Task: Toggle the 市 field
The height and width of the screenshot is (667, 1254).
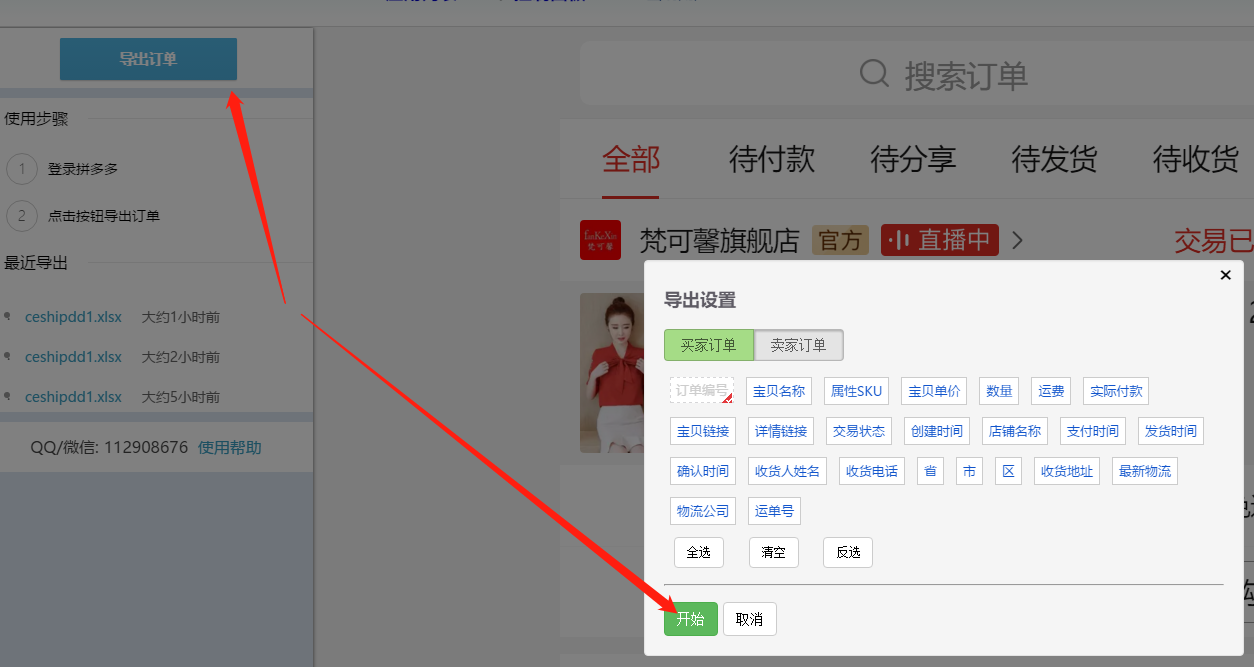Action: coord(970,471)
